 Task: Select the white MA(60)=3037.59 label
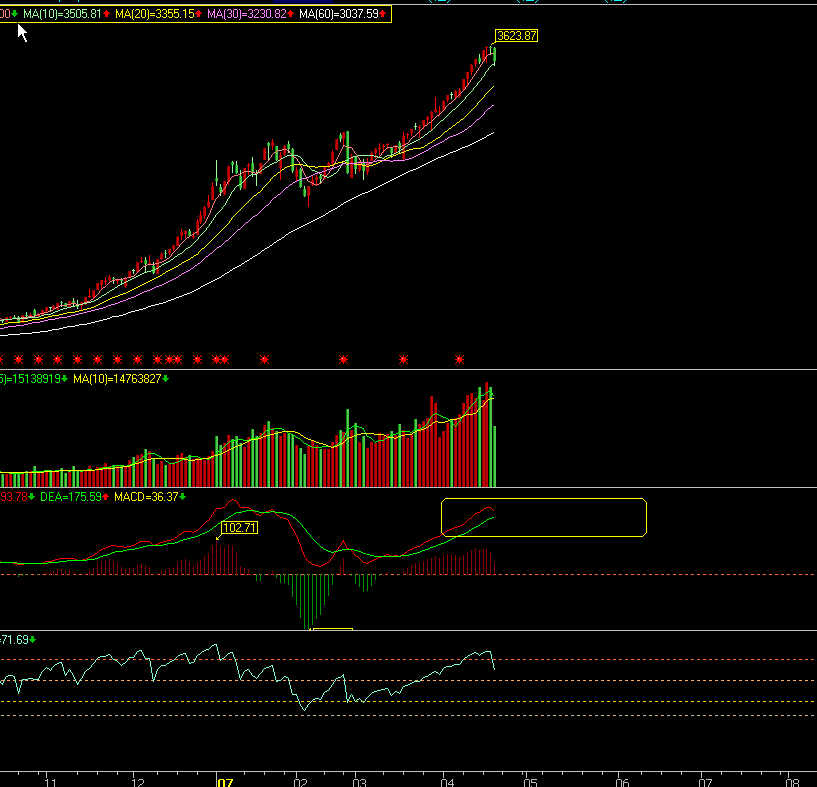coord(339,14)
